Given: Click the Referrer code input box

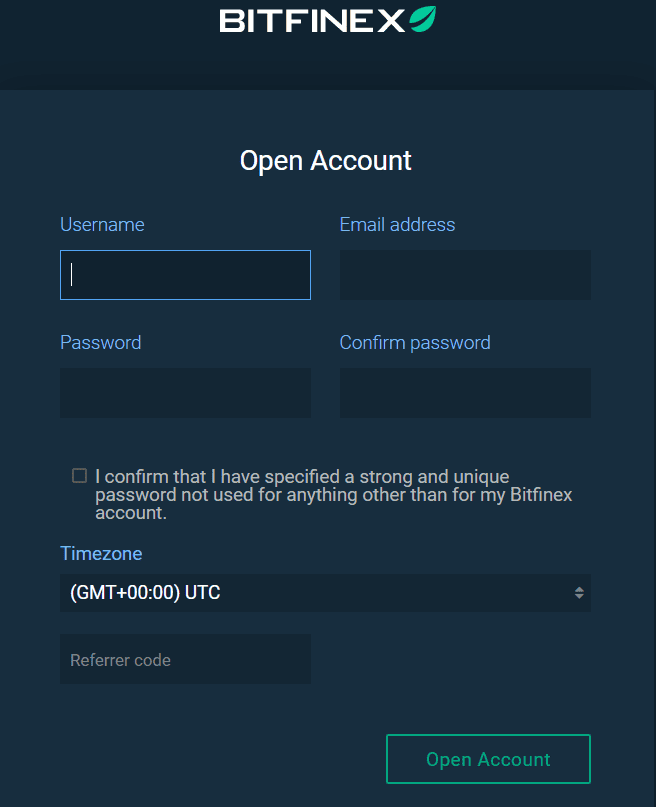Looking at the screenshot, I should (185, 659).
